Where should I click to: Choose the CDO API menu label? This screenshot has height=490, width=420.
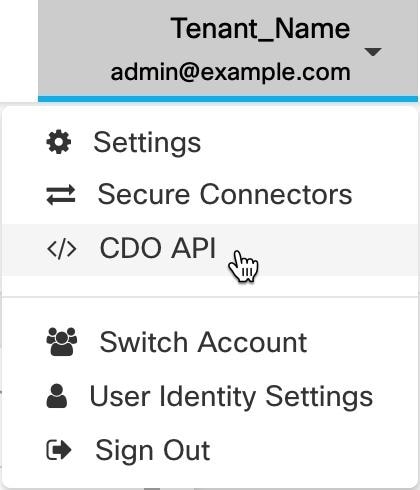(158, 248)
